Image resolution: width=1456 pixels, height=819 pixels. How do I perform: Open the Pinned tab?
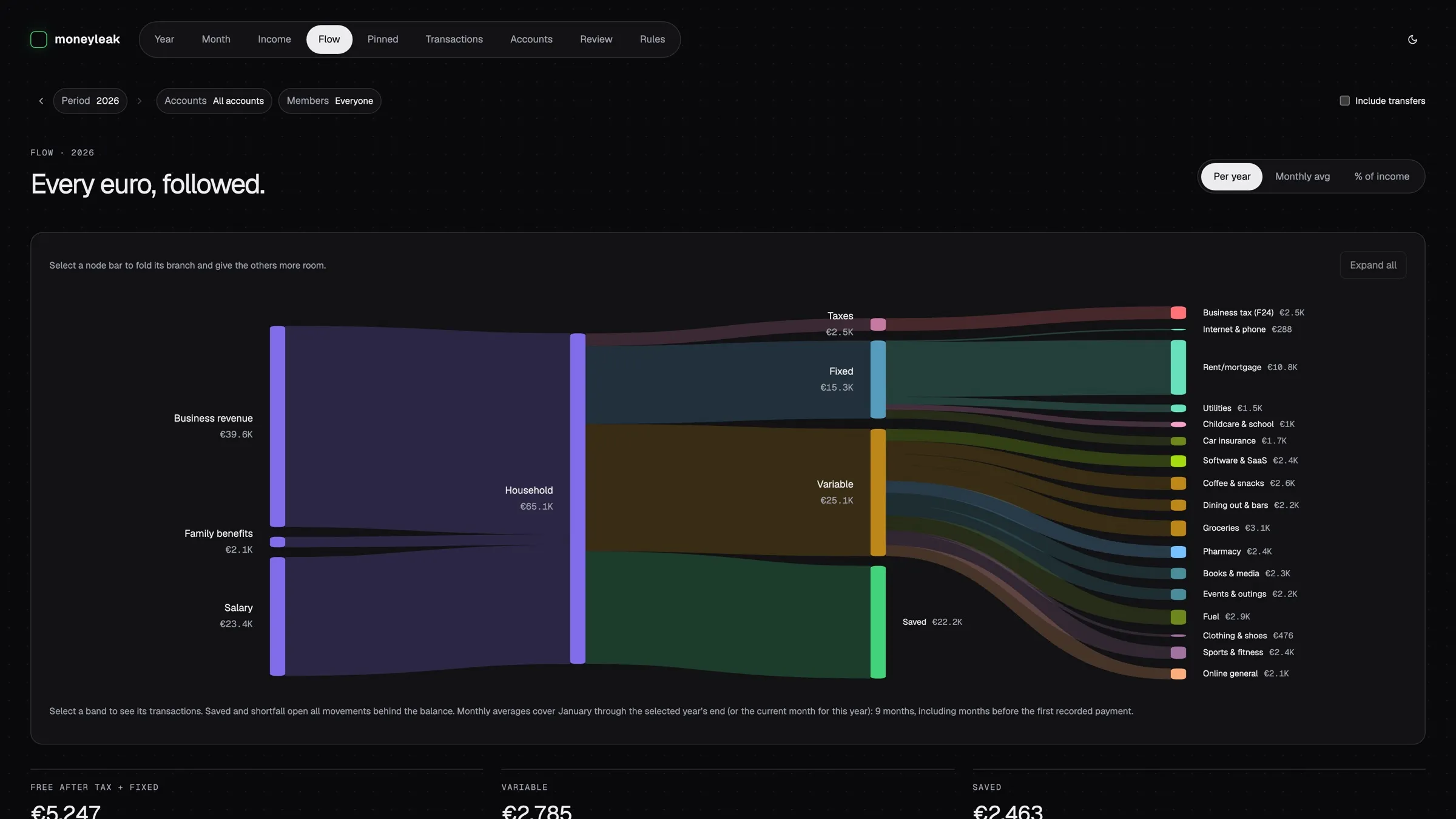pos(383,39)
